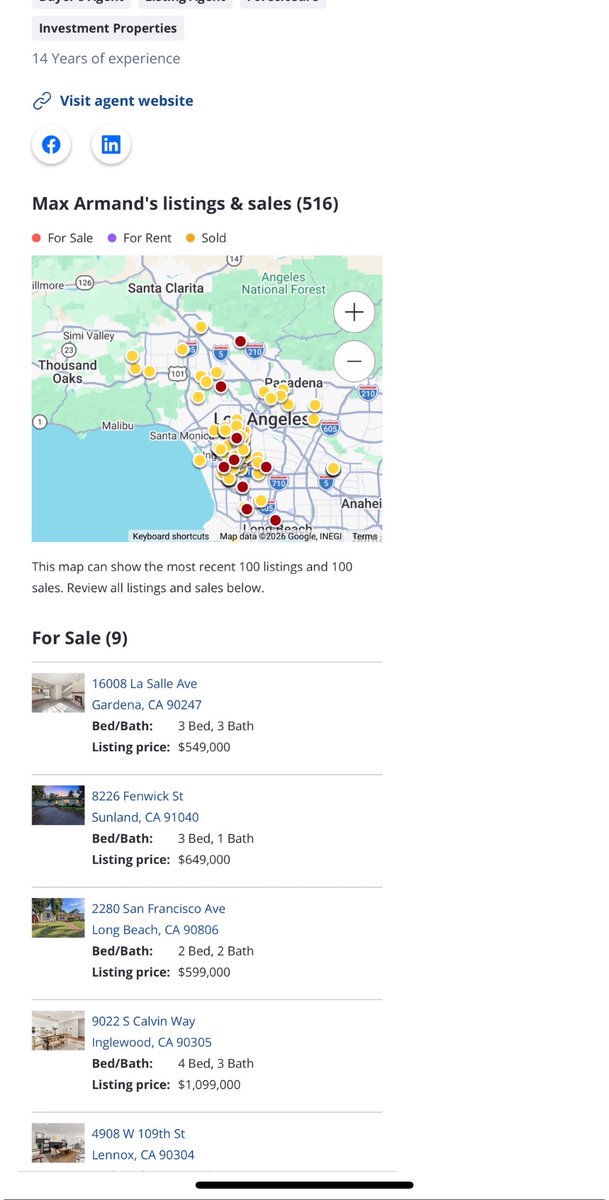Viewport: 609px width, 1200px height.
Task: View photo thumbnail for 4908 W 109th St
Action: [58, 1142]
